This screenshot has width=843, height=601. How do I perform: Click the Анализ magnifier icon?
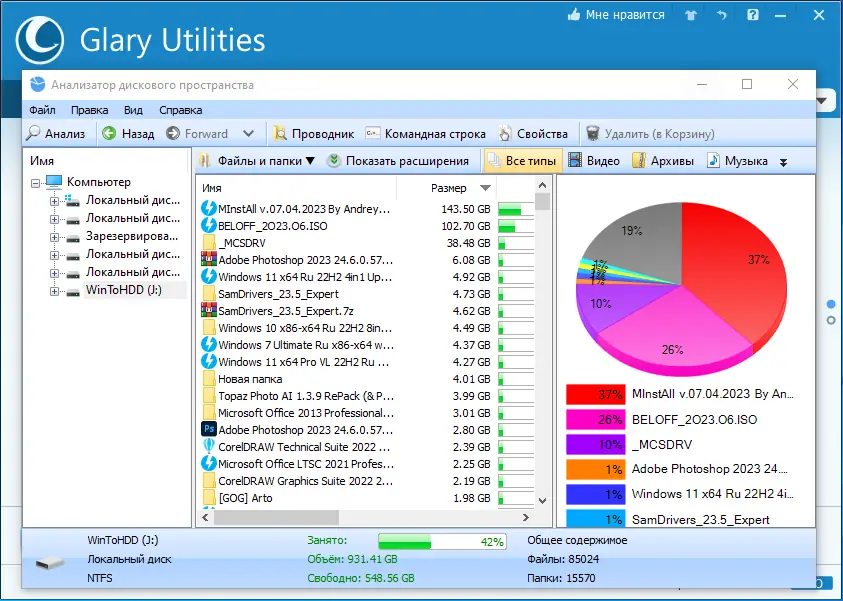coord(34,133)
